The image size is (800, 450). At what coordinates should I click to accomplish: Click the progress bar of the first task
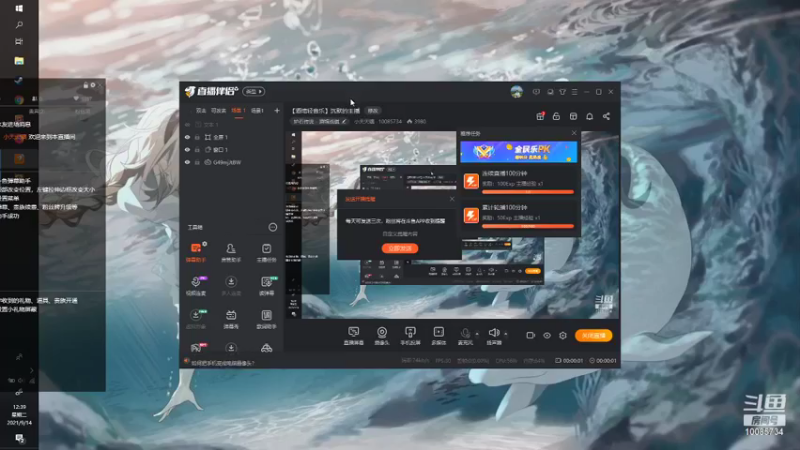click(528, 192)
